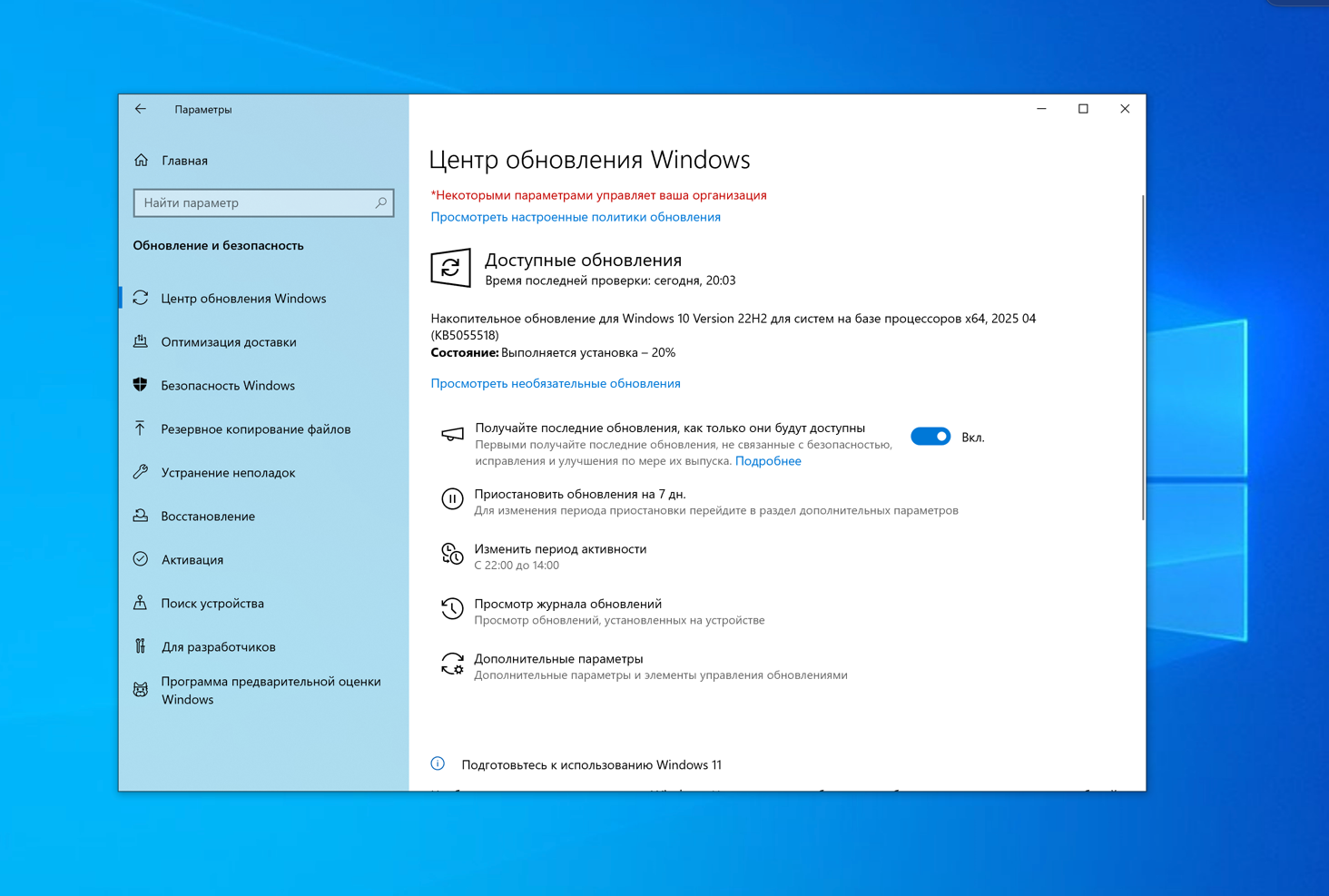The image size is (1329, 896).
Task: Maximize the Параметры window
Action: coord(1083,109)
